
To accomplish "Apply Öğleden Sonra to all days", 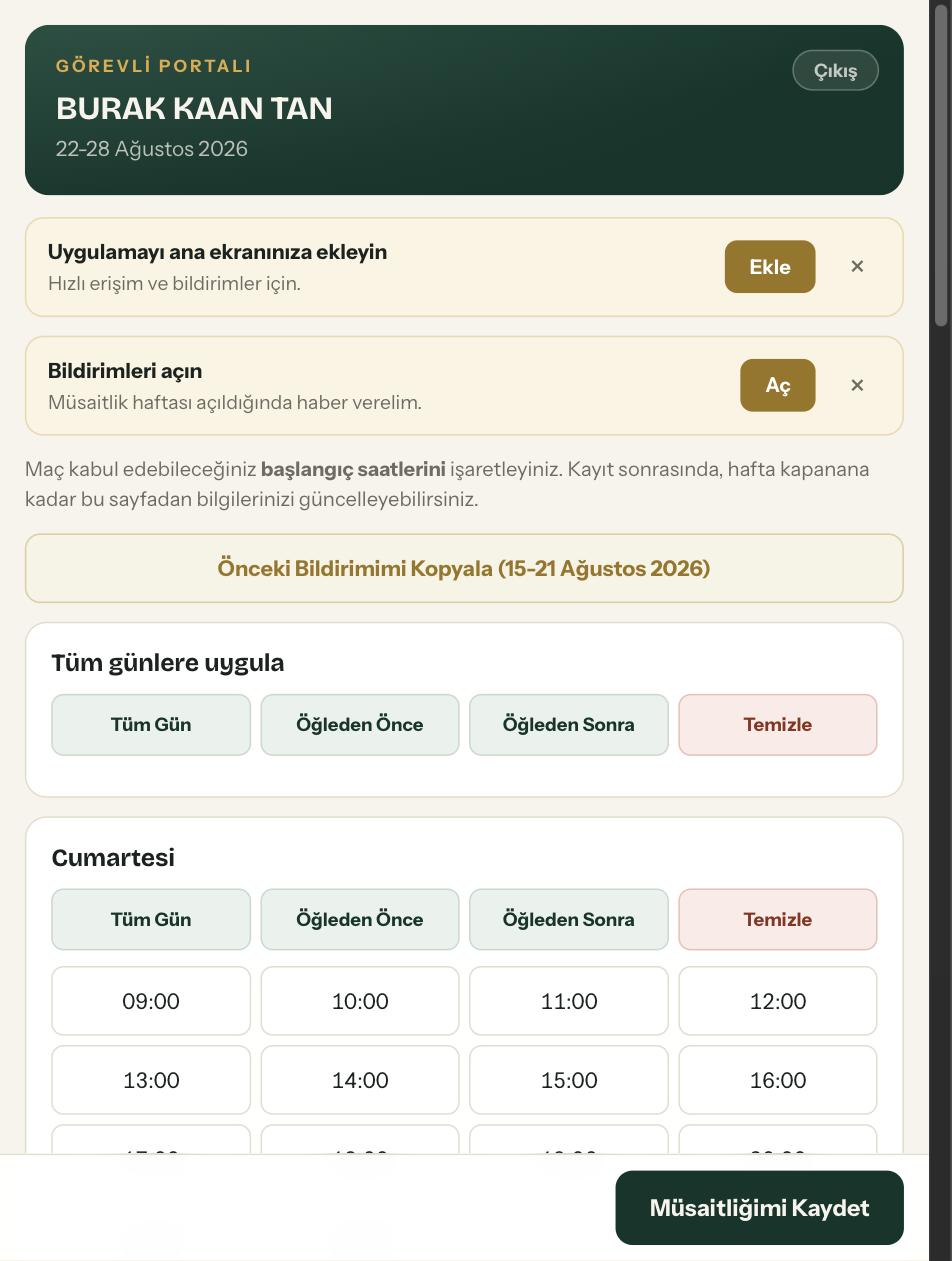I will (569, 725).
